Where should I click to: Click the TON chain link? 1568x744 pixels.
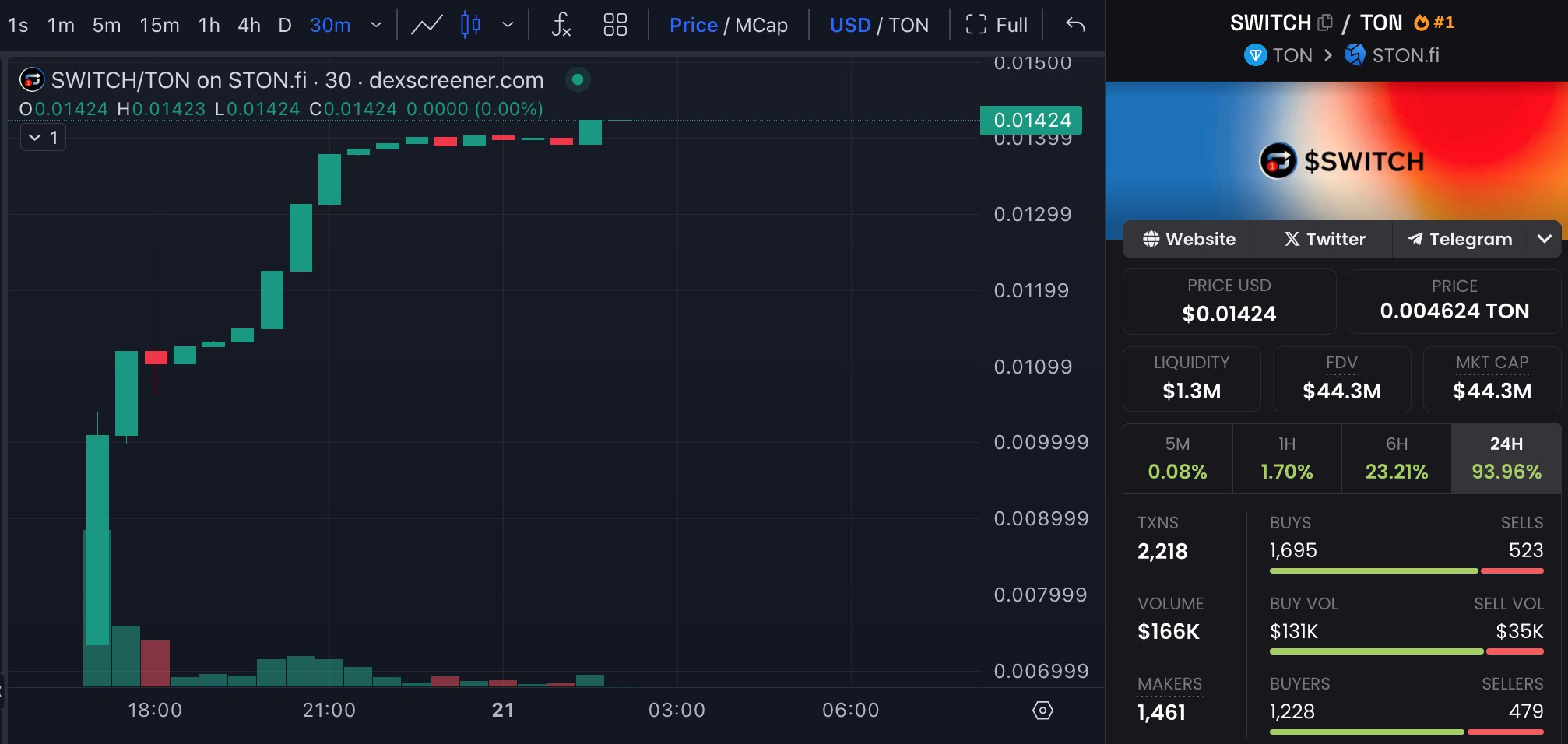1278,55
